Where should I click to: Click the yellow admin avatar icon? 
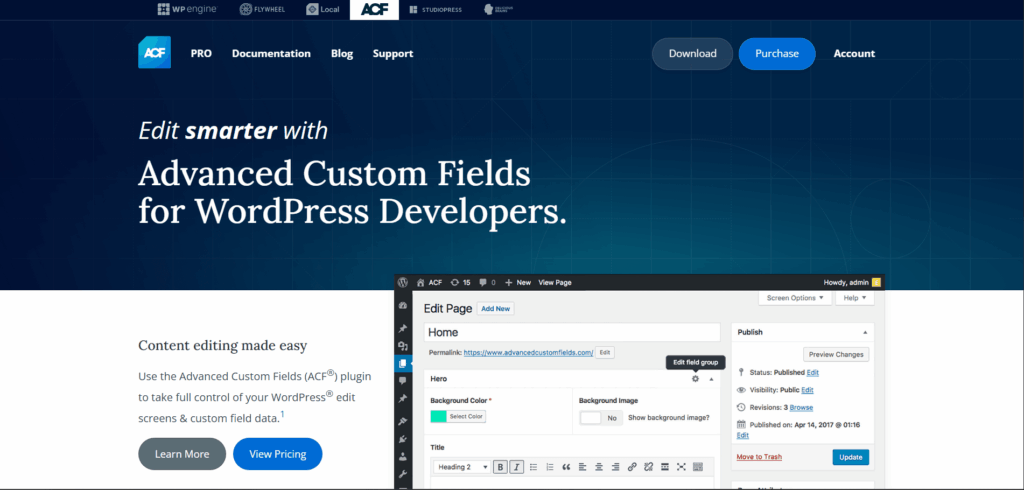tap(876, 282)
